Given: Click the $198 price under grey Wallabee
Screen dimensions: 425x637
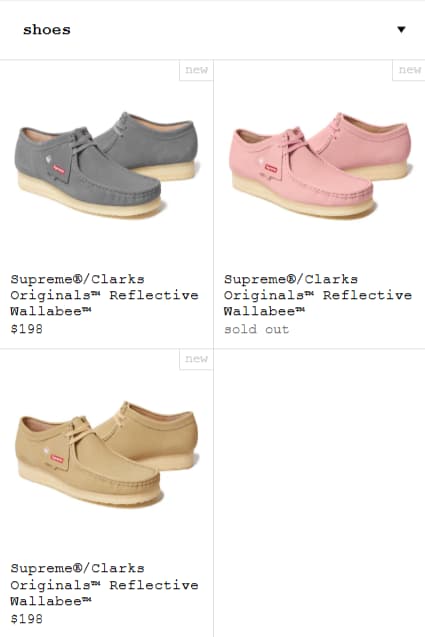Looking at the screenshot, I should [x=26, y=329].
